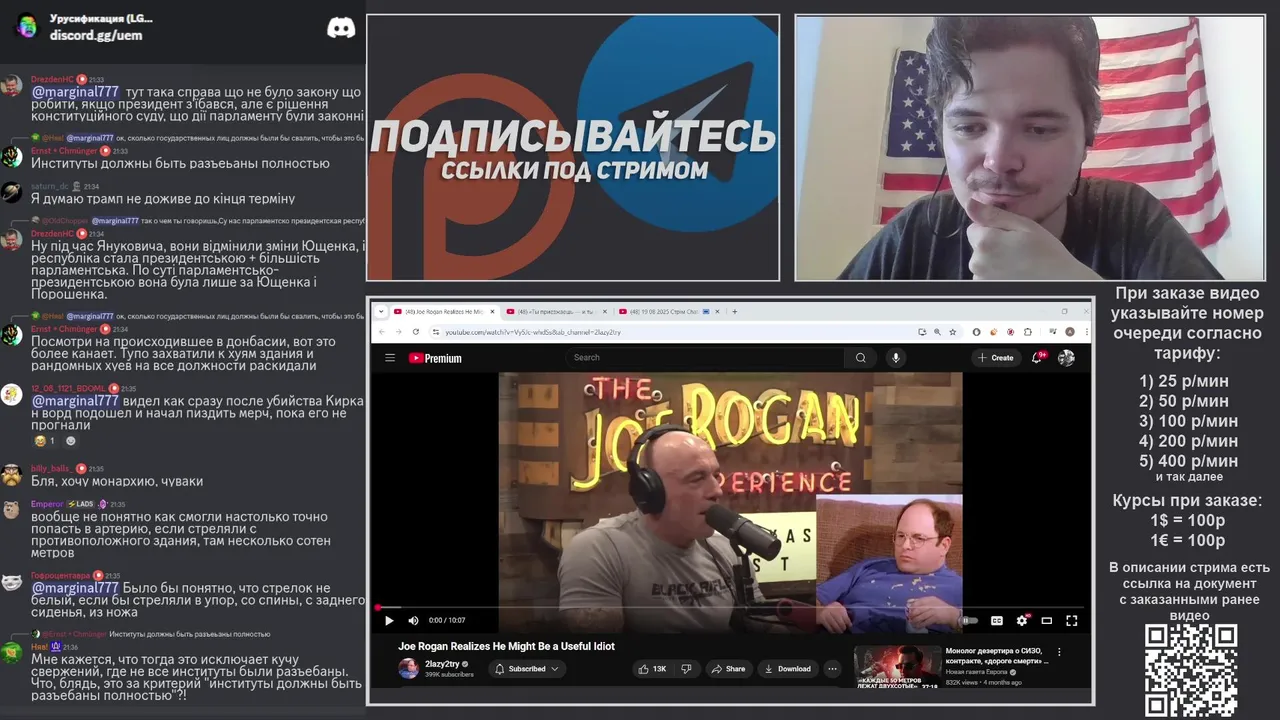Open the 2lazy2try channel name link
Image resolution: width=1280 pixels, height=720 pixels.
tap(442, 664)
